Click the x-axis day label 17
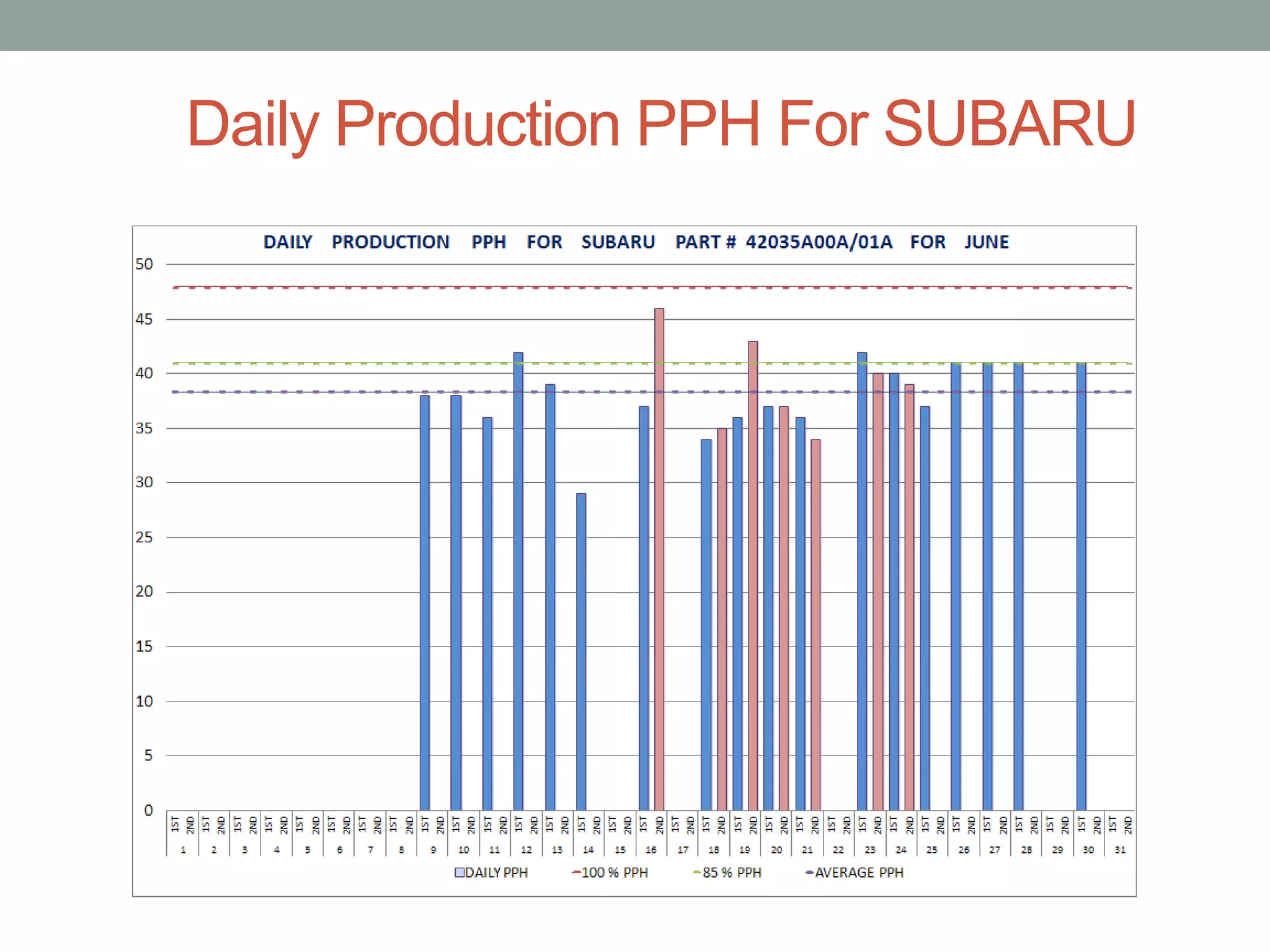Viewport: 1270px width, 952px height. [x=683, y=850]
